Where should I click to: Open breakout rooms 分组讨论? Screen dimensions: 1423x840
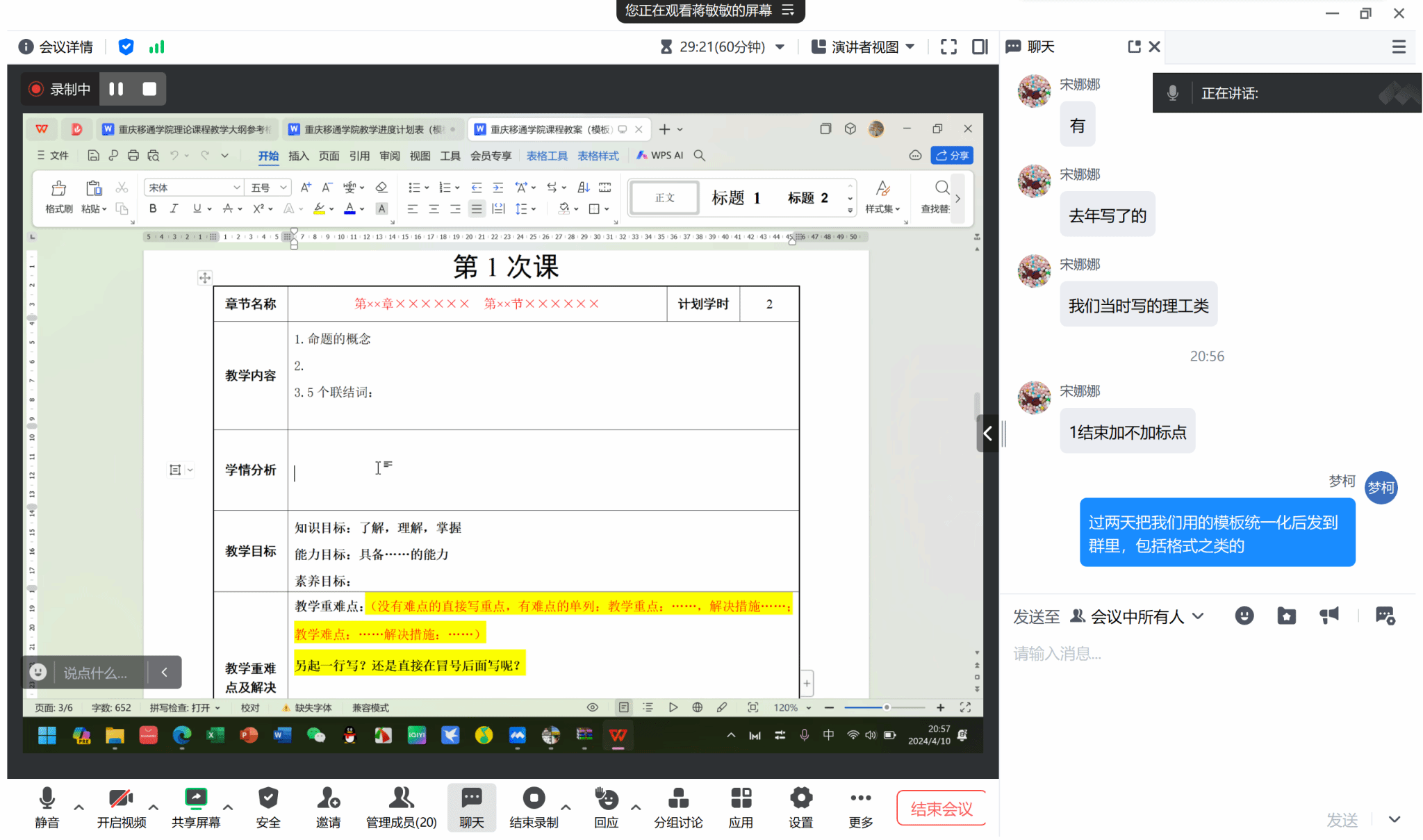[x=678, y=807]
